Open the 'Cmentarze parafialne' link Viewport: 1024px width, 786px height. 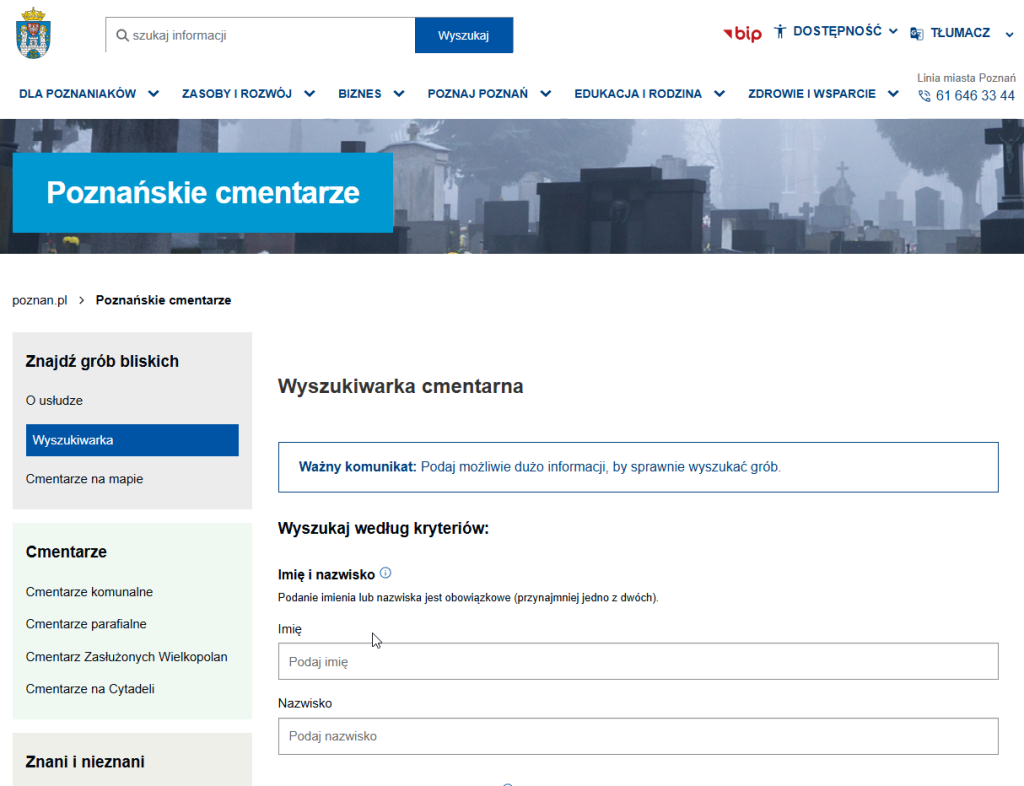(86, 624)
